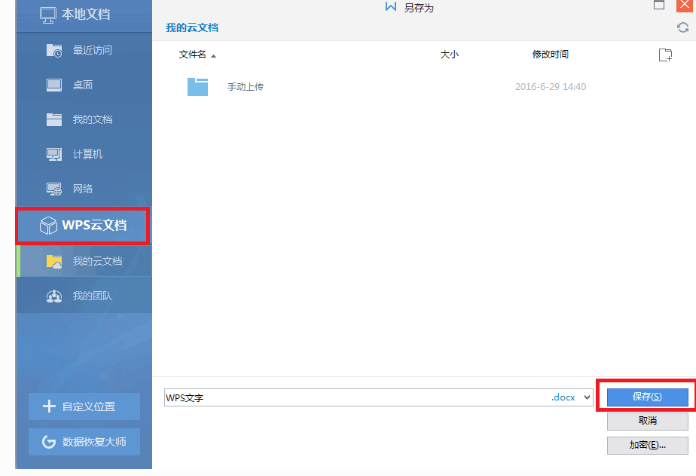
Task: Click the new folder icon
Action: click(665, 55)
